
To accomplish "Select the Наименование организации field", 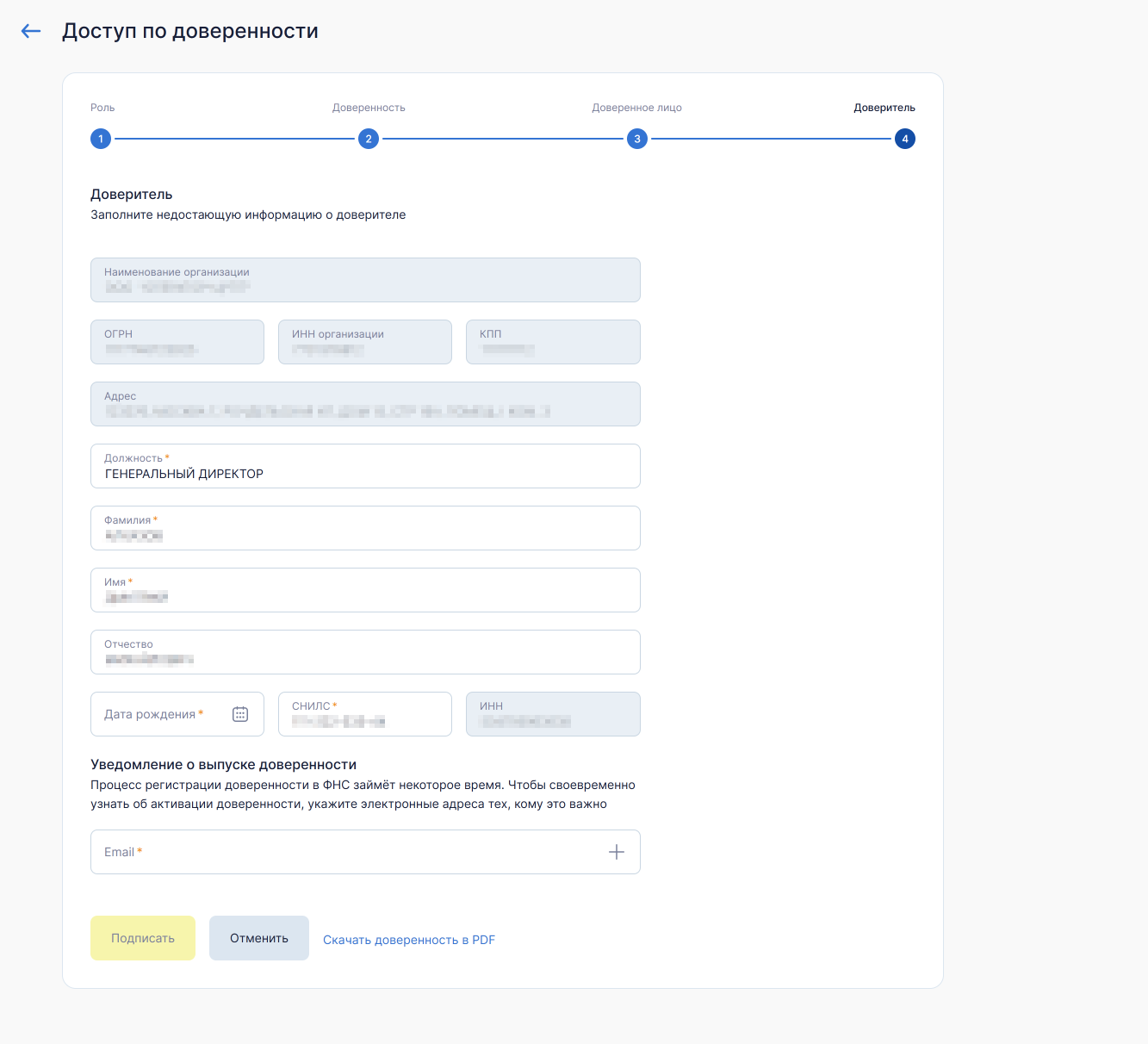I will pos(365,280).
